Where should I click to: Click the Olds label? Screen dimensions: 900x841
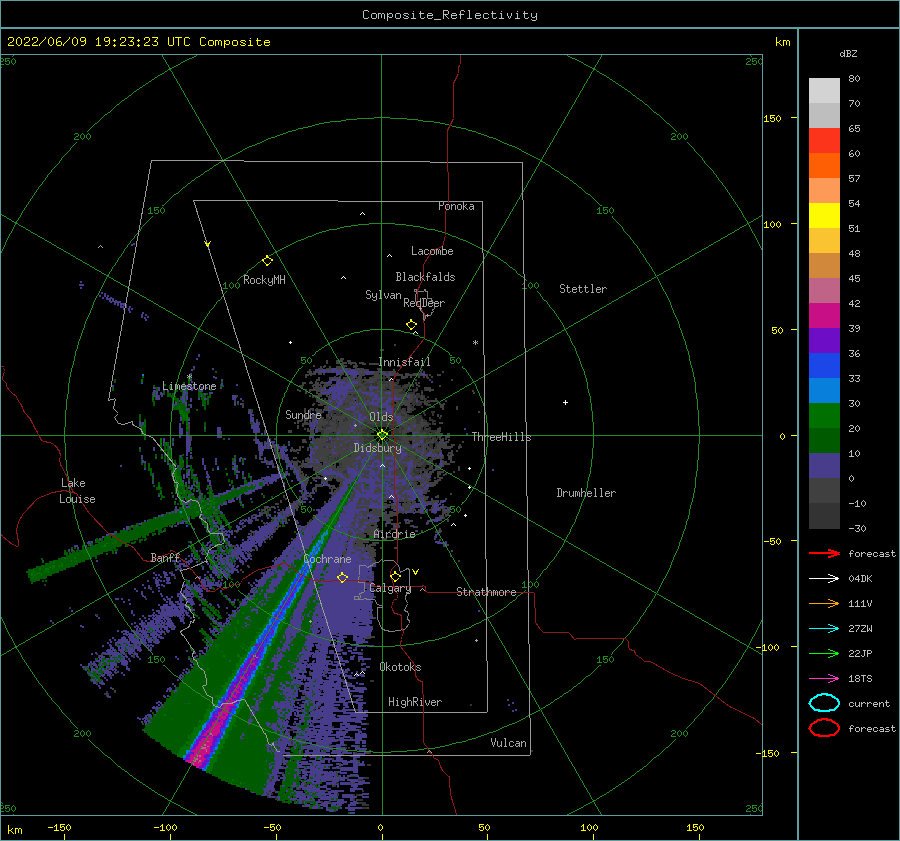point(381,417)
